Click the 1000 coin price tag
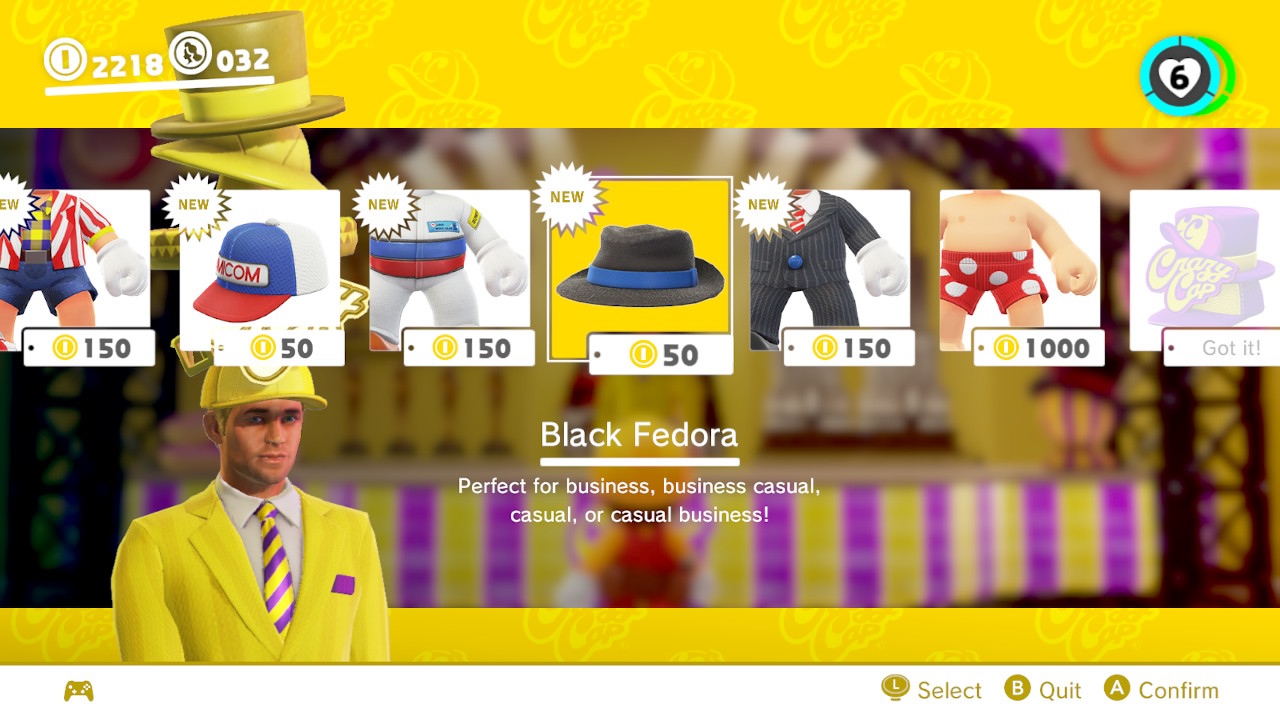Viewport: 1280px width, 720px height. 1039,348
